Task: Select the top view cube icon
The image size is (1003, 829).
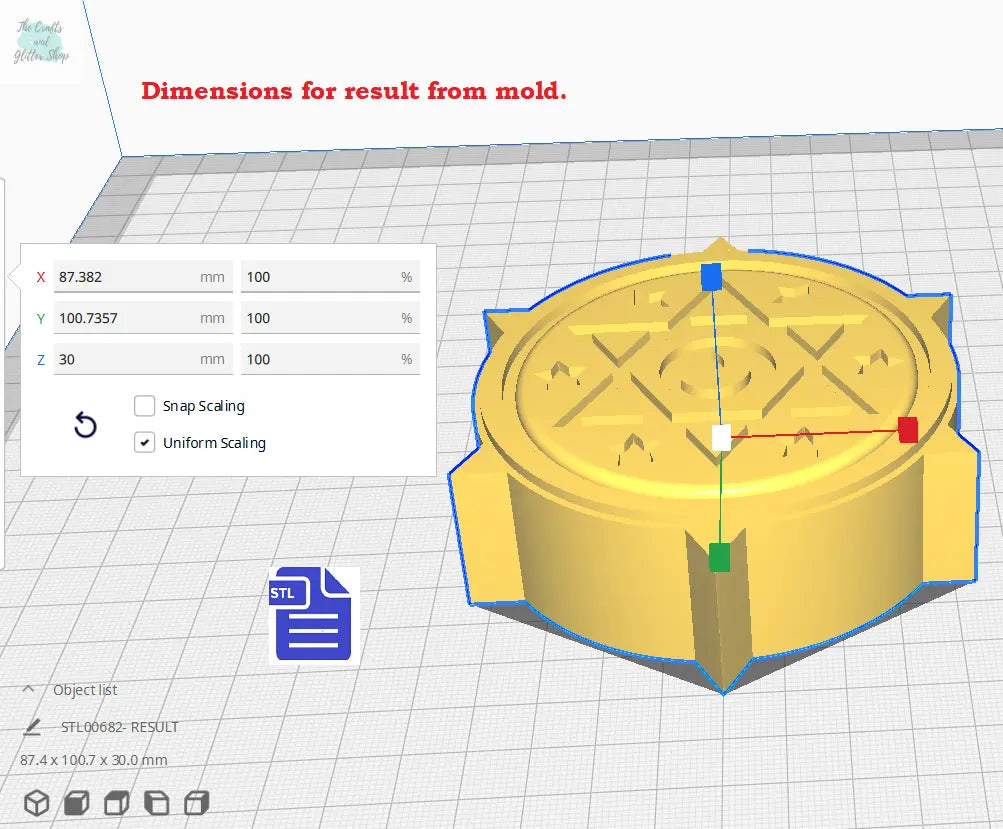Action: click(117, 803)
